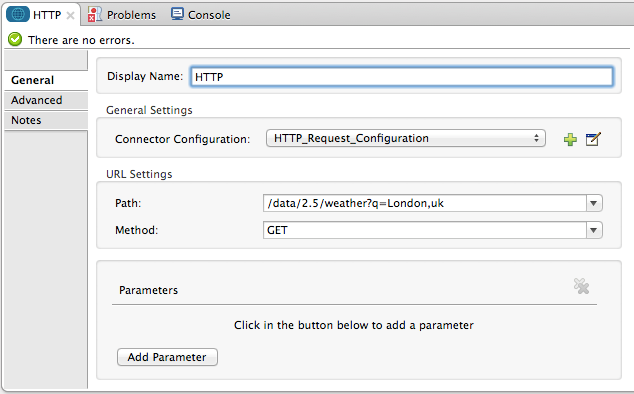
Task: Click the remove parameter icon
Action: point(581,286)
